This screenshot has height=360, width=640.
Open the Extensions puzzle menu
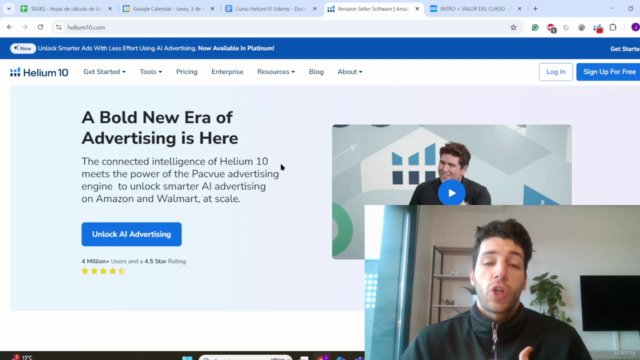click(613, 27)
